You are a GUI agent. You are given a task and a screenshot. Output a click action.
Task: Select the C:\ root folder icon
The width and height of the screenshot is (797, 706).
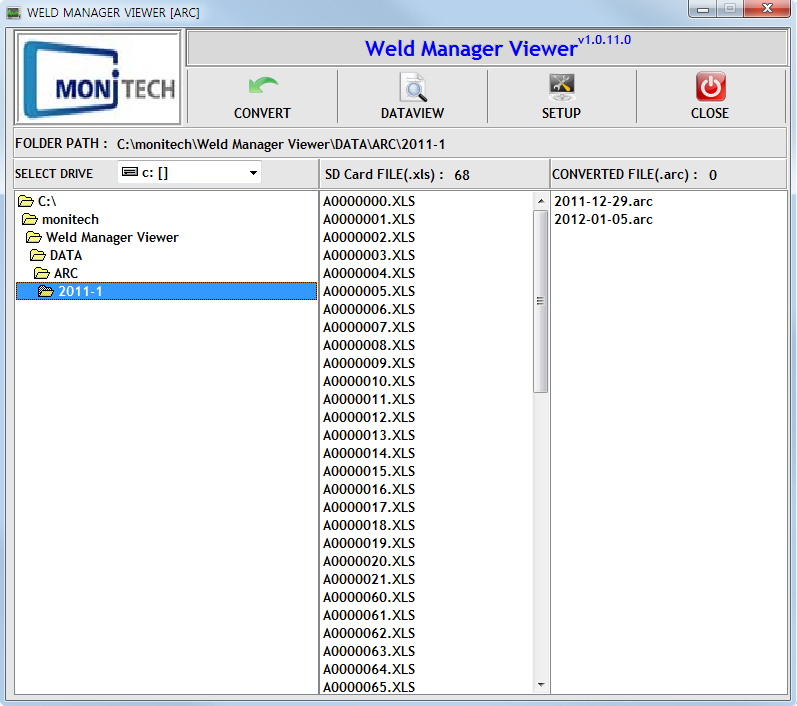(25, 201)
